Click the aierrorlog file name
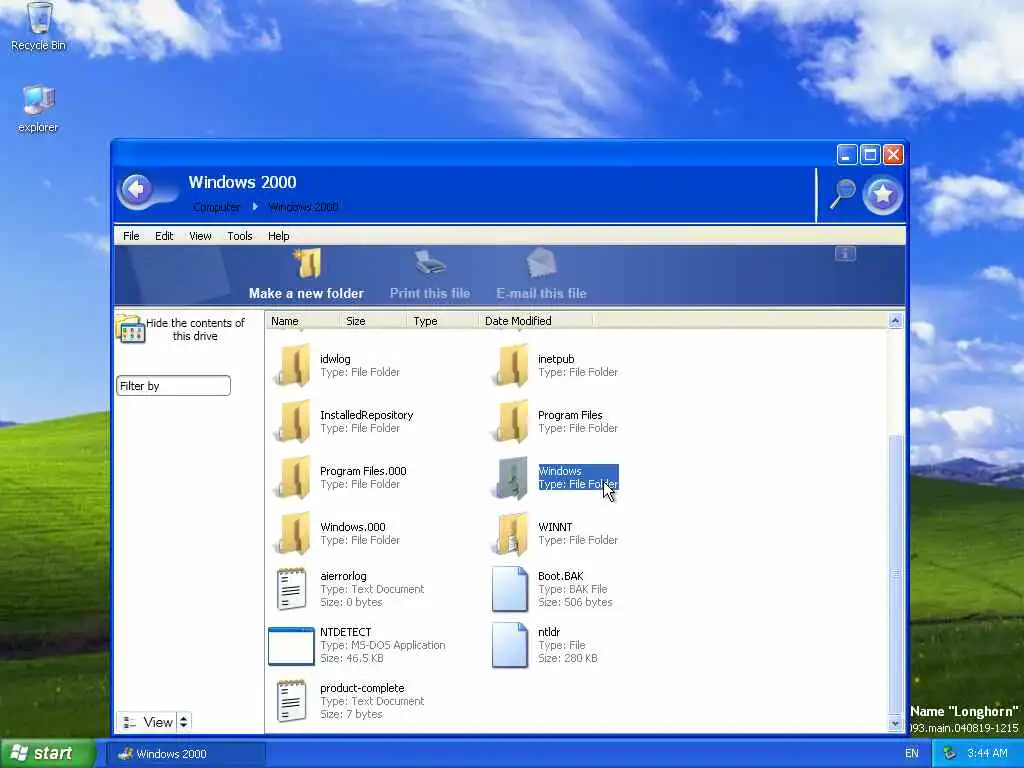Screen dimensions: 1024x768 pyautogui.click(x=343, y=576)
